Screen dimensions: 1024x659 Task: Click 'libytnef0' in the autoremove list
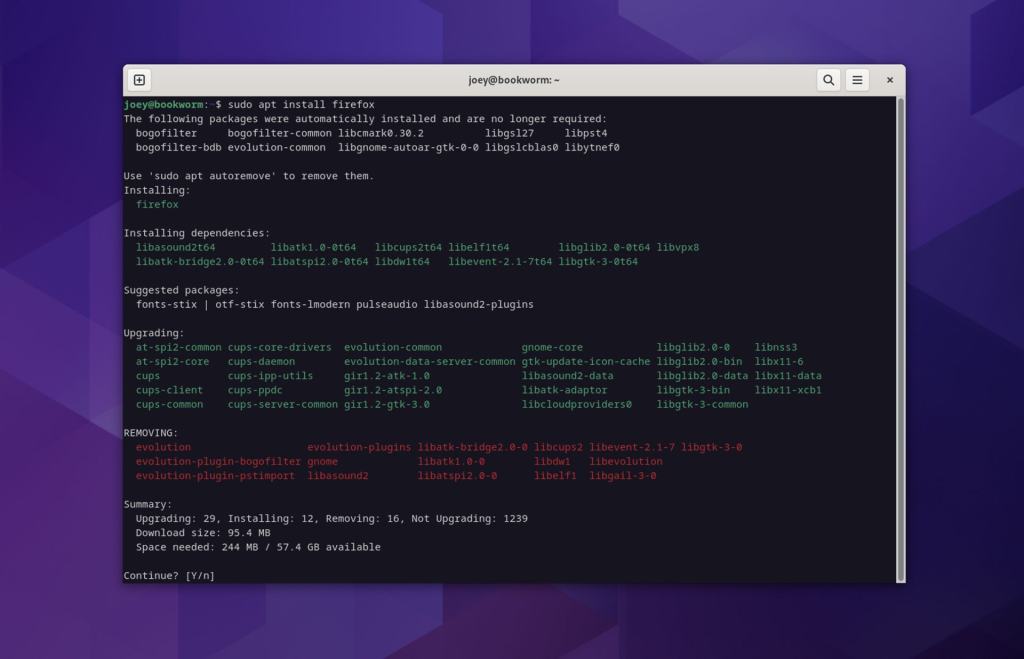point(592,148)
